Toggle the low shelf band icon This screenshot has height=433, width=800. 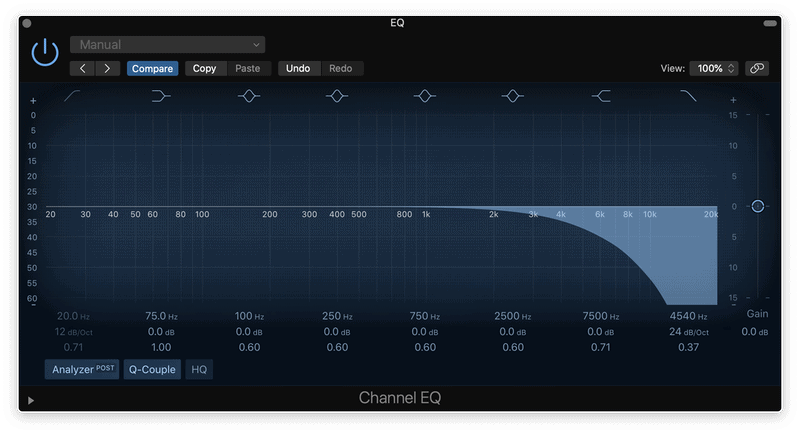pyautogui.click(x=161, y=96)
